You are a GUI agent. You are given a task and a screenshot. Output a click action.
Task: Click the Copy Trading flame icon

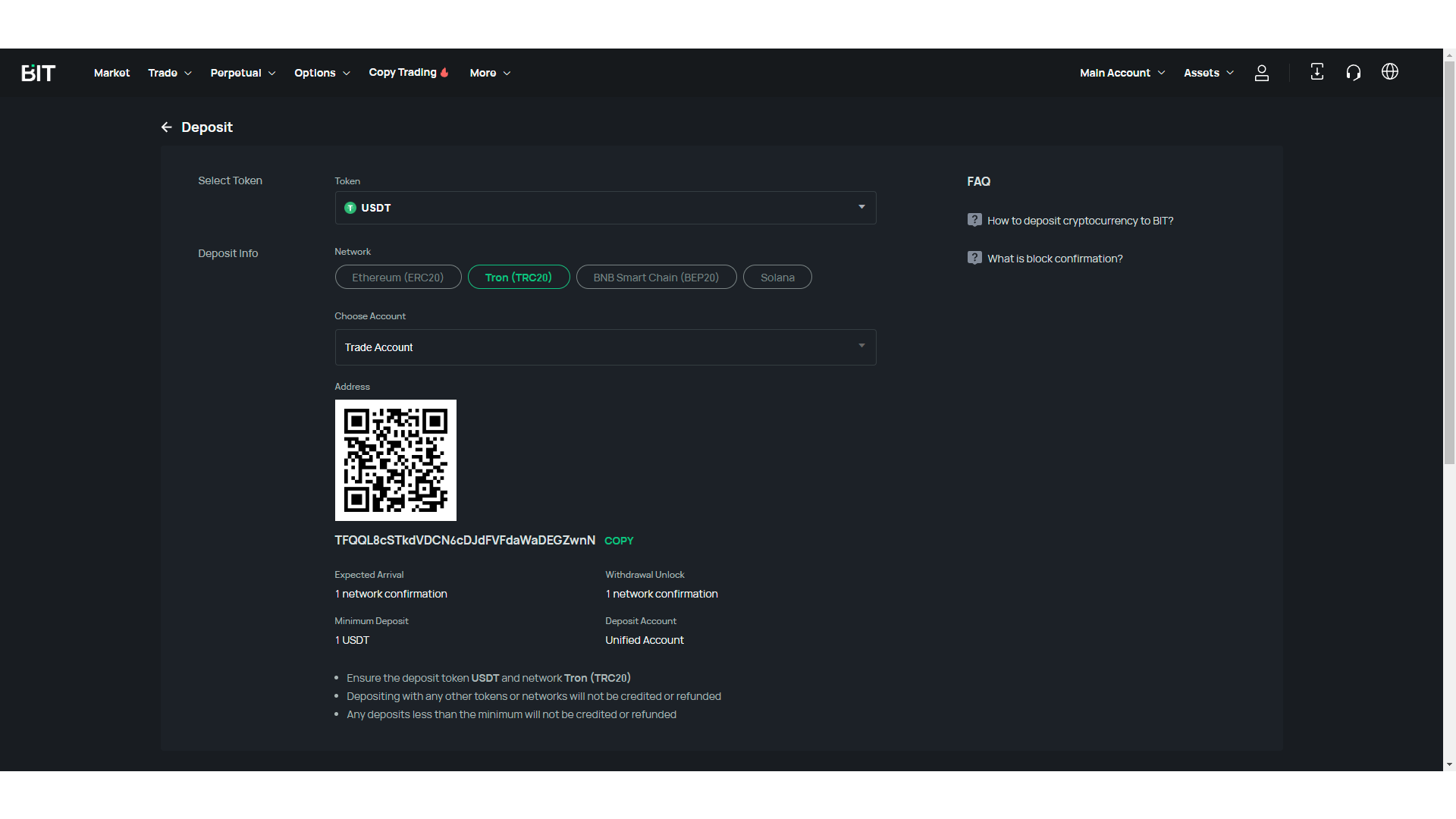pos(444,73)
